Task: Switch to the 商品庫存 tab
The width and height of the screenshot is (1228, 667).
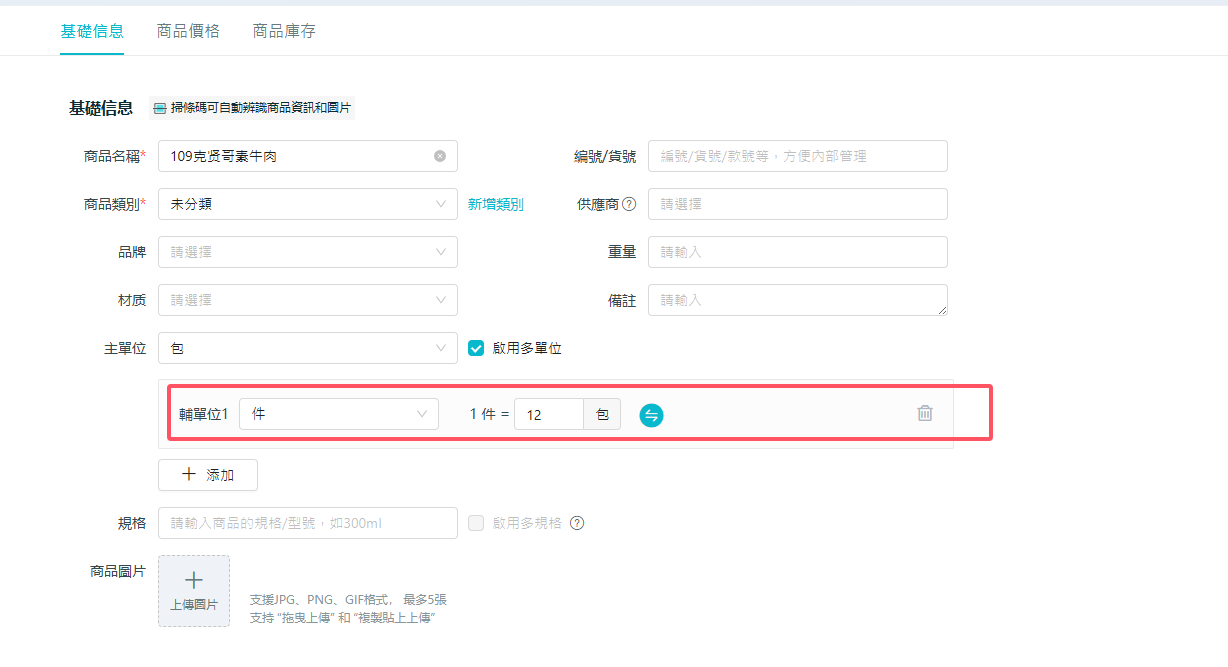Action: tap(284, 31)
